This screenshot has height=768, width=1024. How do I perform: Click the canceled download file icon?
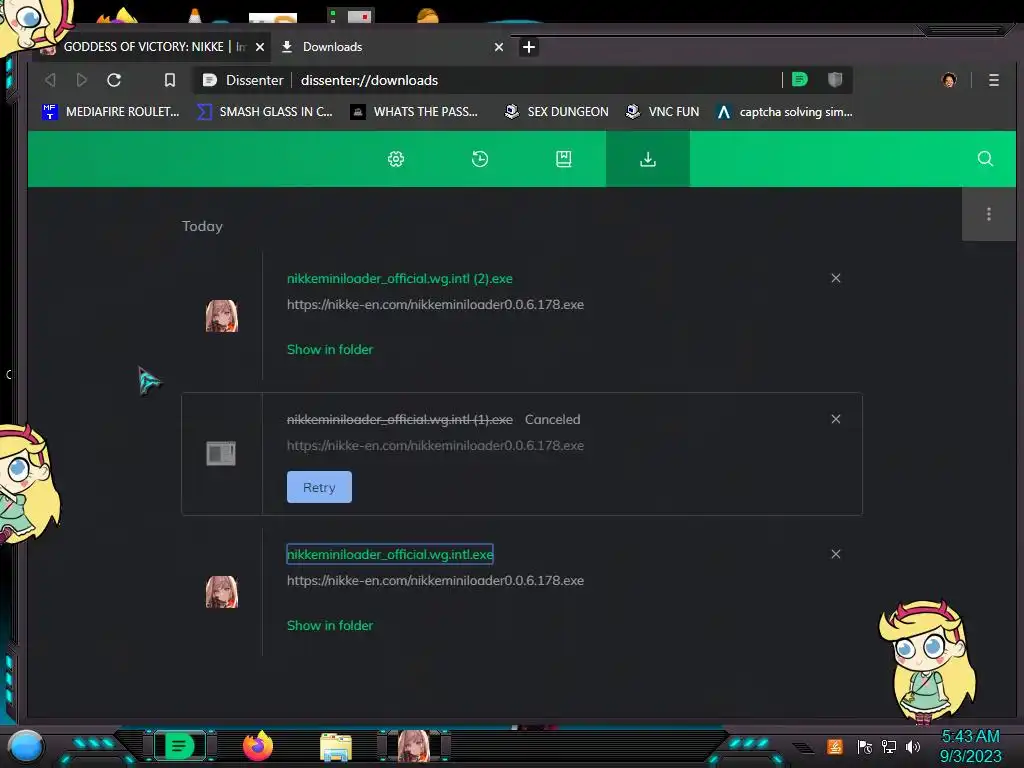221,453
